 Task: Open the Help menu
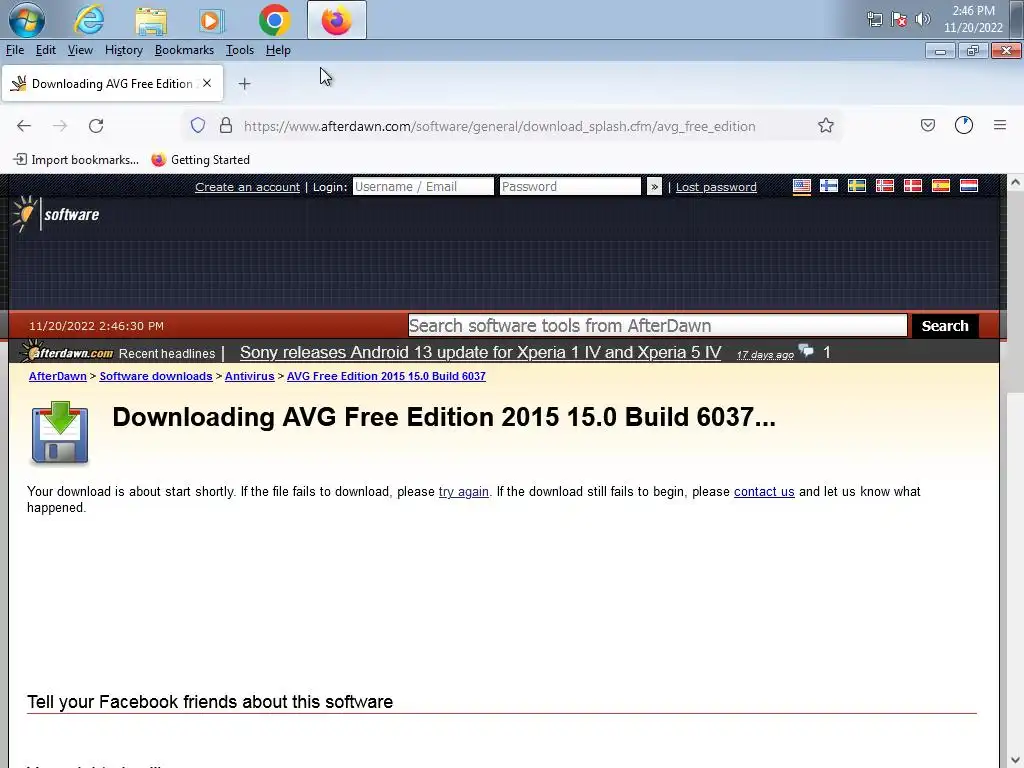coord(278,50)
